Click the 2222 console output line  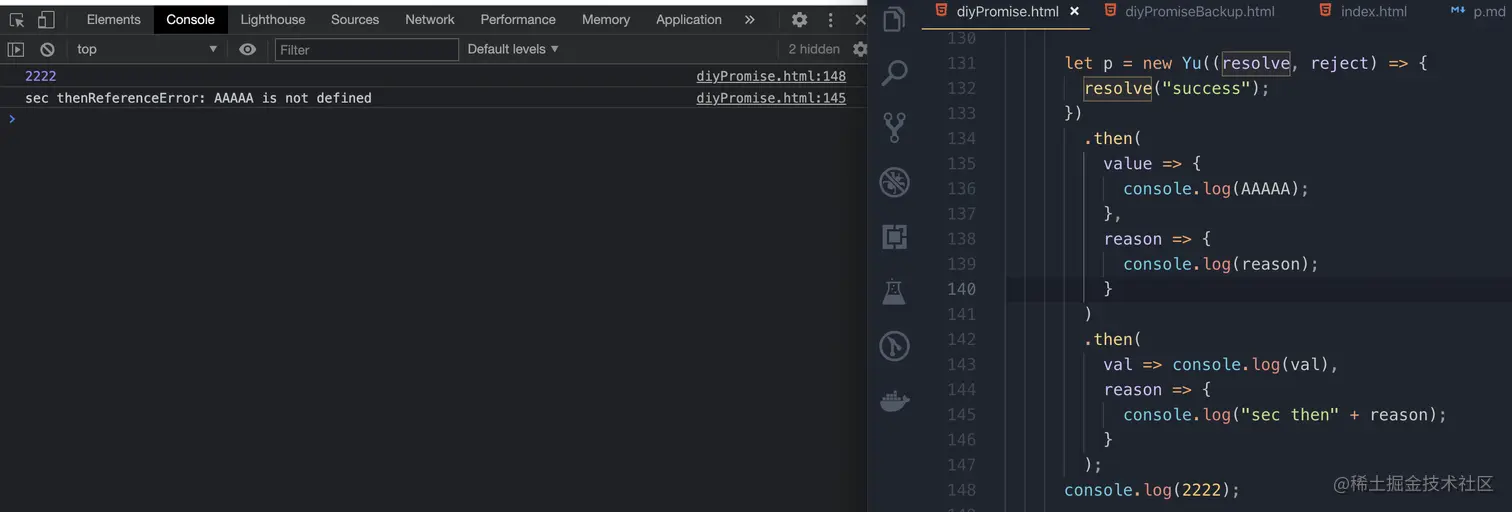(433, 76)
